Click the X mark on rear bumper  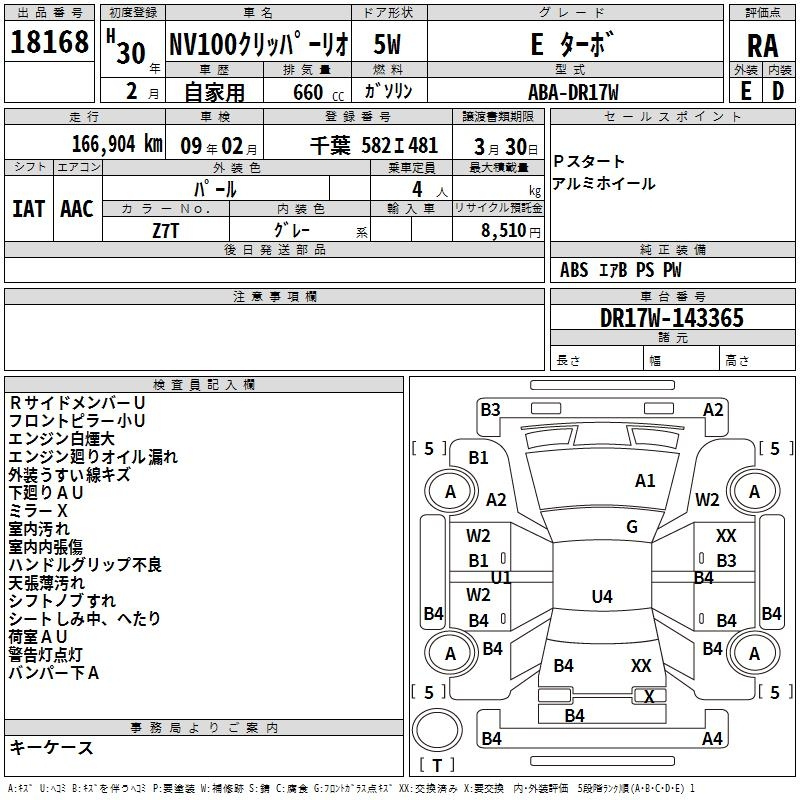coord(649,696)
